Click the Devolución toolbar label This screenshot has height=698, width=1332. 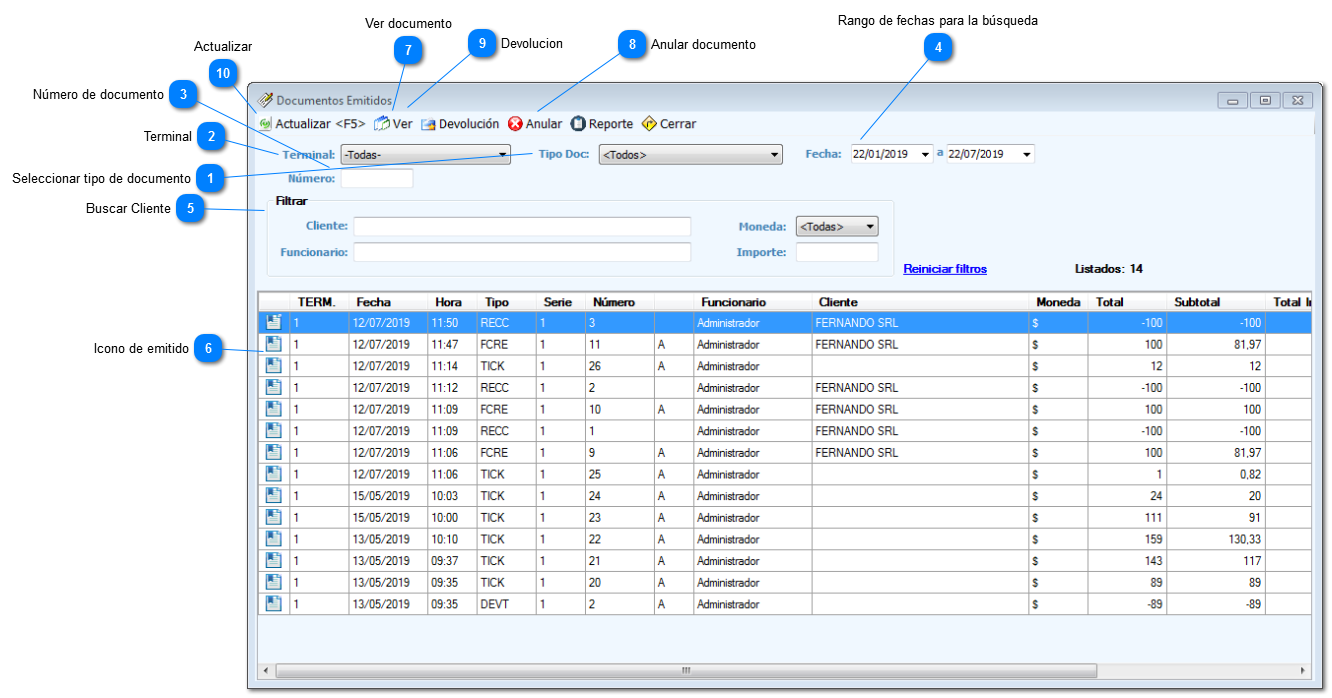469,124
